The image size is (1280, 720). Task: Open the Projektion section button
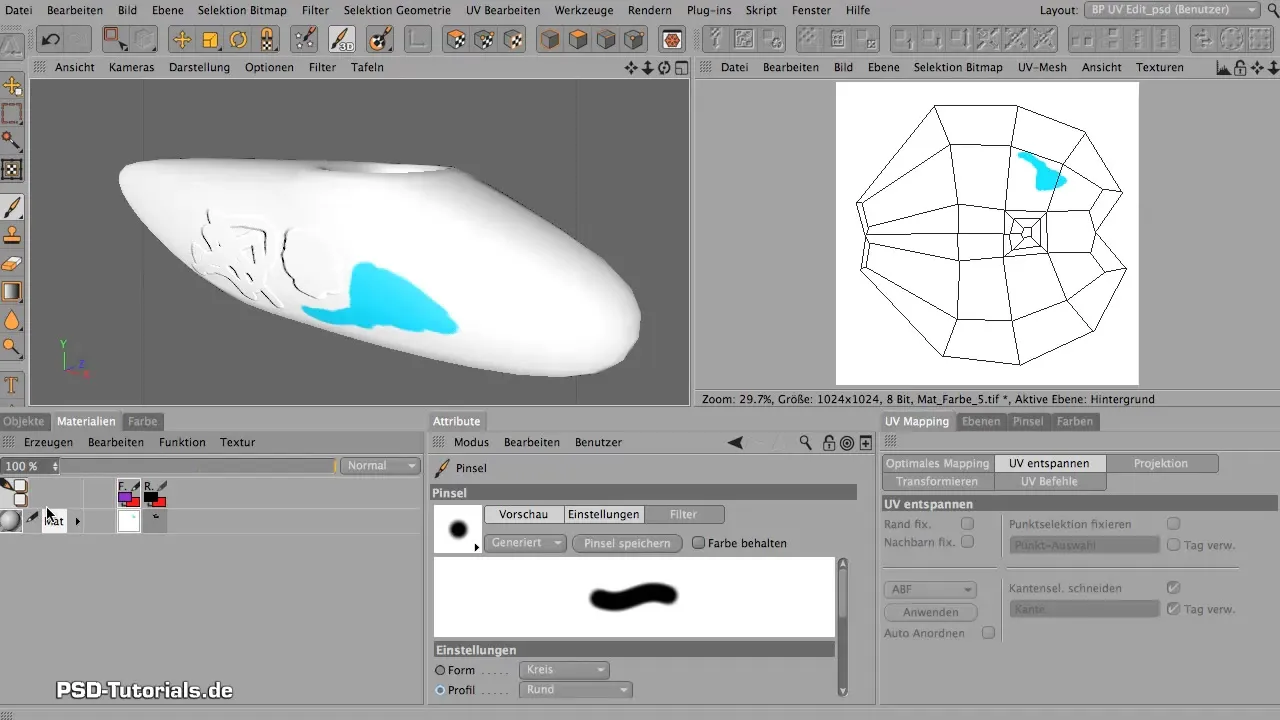pos(1161,464)
